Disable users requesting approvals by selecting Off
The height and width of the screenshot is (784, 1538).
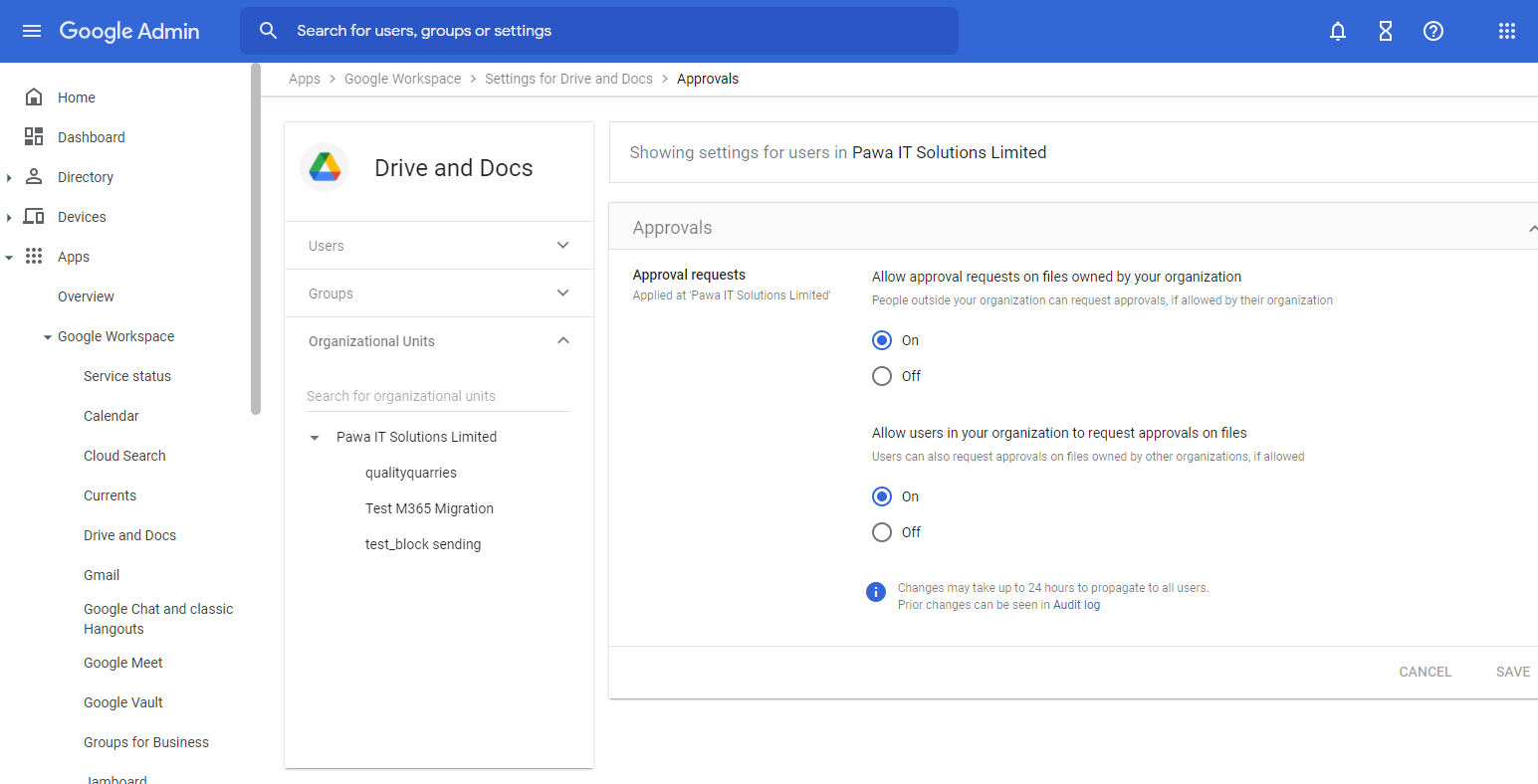click(882, 531)
